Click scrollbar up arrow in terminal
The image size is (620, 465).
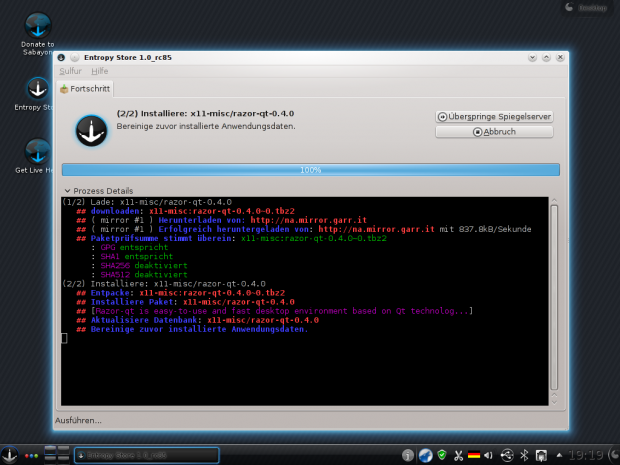(554, 200)
